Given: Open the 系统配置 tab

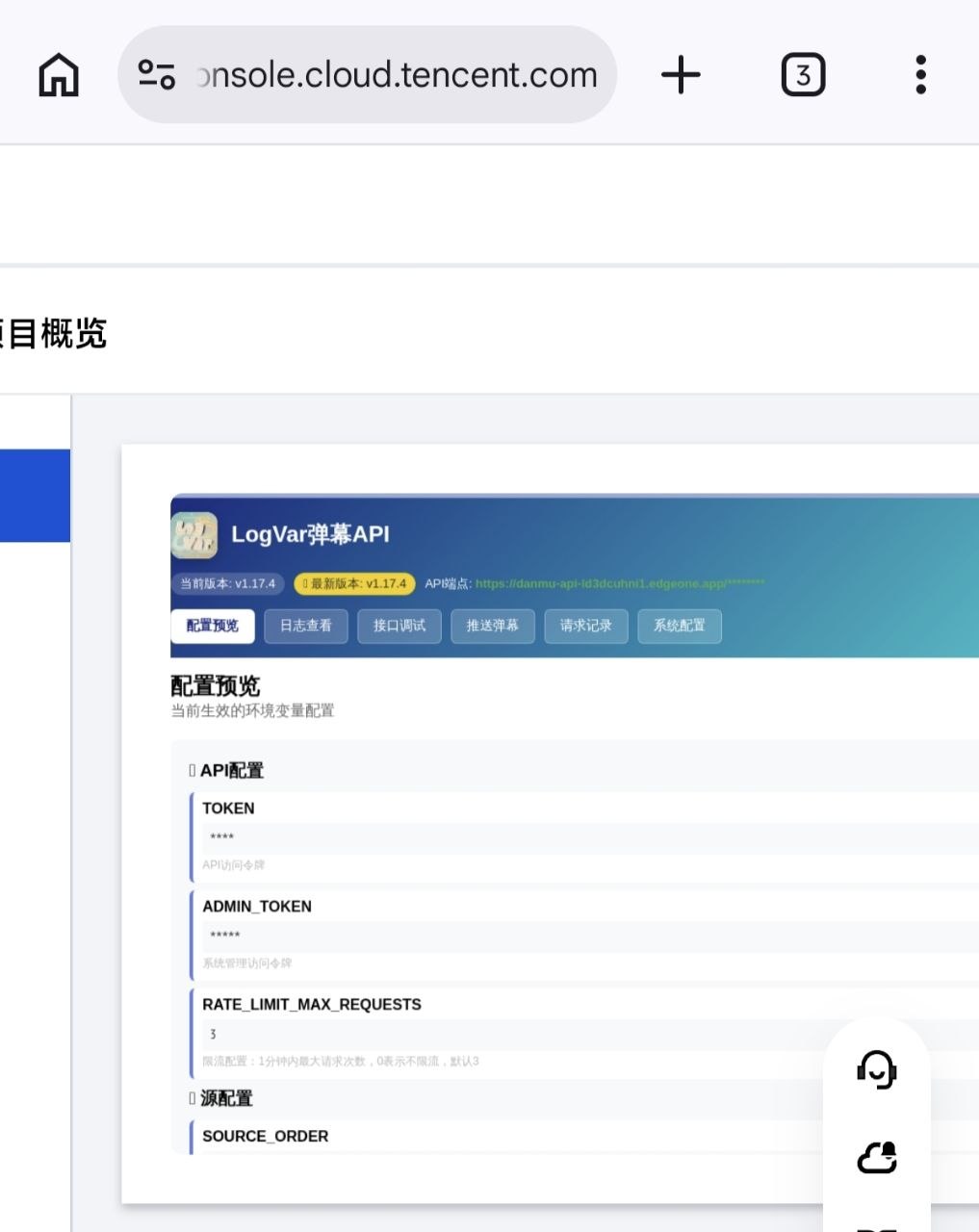Looking at the screenshot, I should point(679,626).
